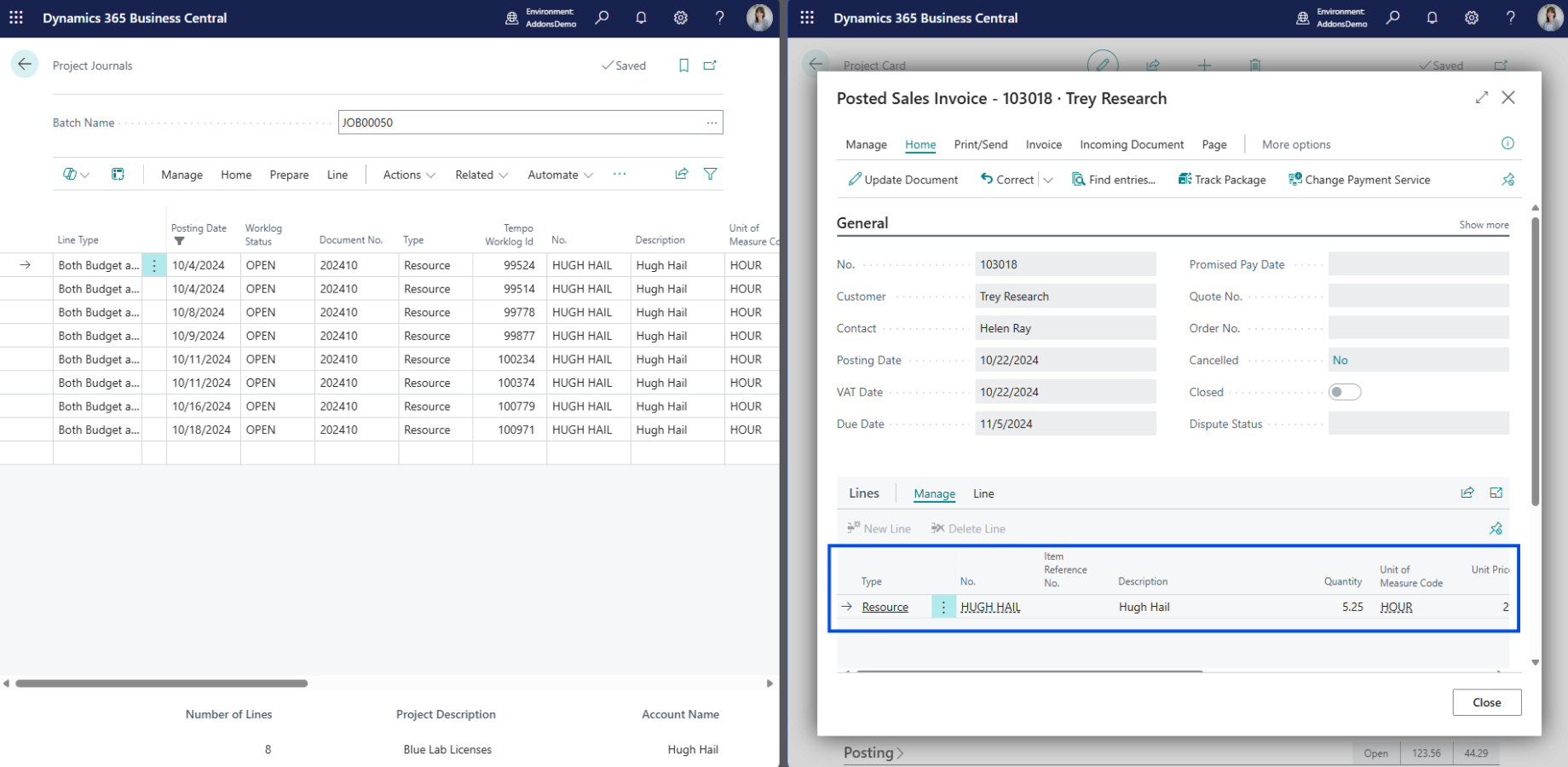Go back from Project Journals page
This screenshot has height=767, width=1568.
click(x=25, y=64)
